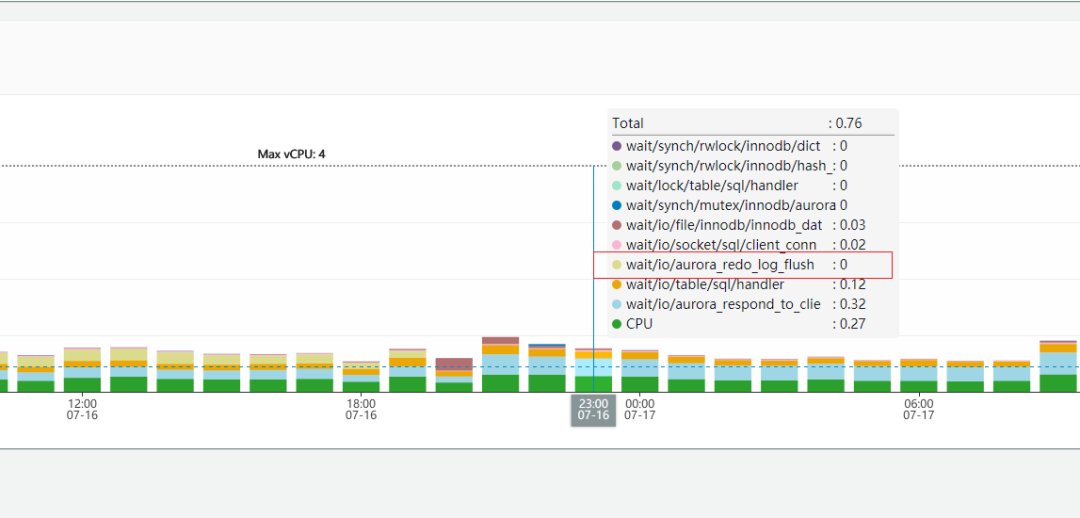Click the wait/io/aurora_respond_to_clie entry
1080x518 pixels.
click(x=723, y=304)
